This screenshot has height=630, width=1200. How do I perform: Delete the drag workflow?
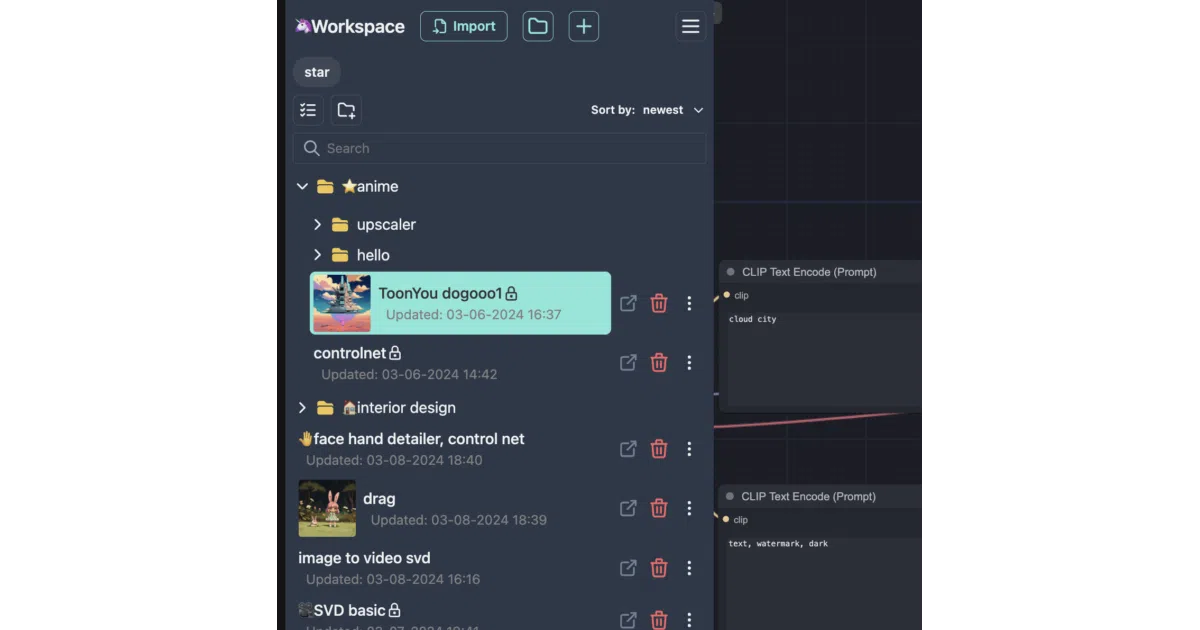pyautogui.click(x=659, y=508)
